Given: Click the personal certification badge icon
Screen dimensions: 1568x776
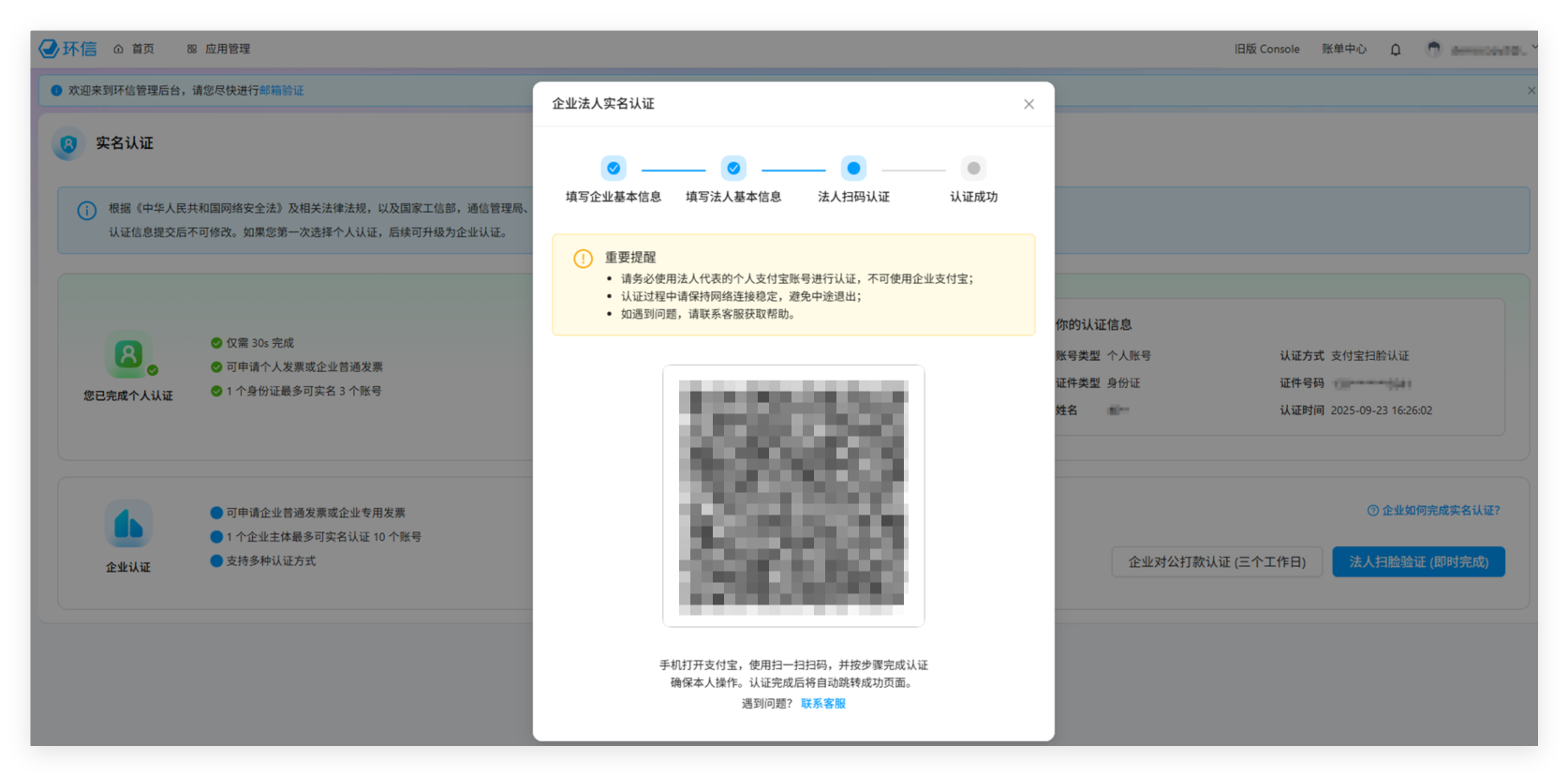Looking at the screenshot, I should (129, 354).
